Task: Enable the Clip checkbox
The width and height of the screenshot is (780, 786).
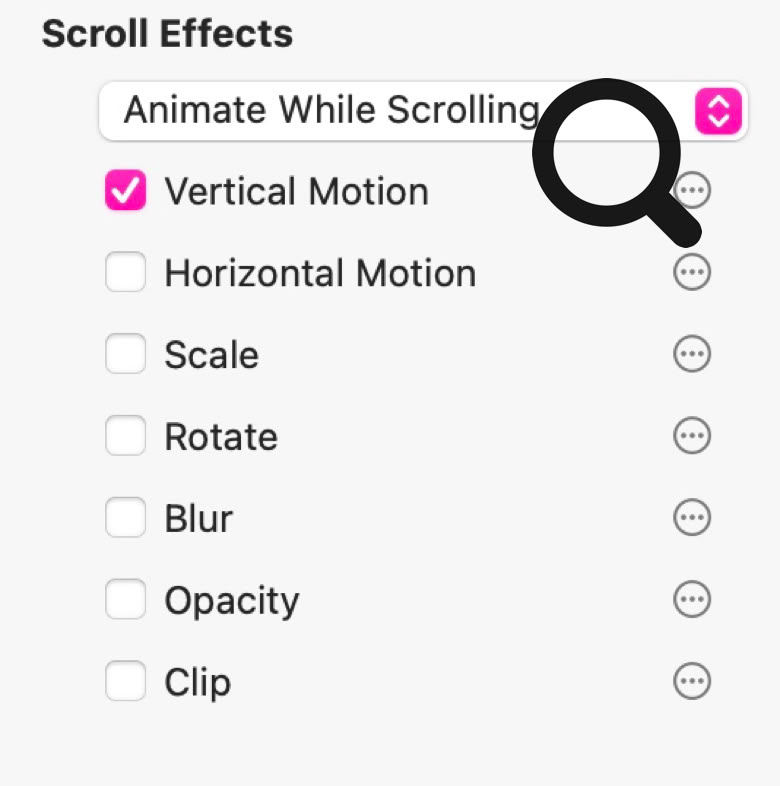Action: click(126, 682)
